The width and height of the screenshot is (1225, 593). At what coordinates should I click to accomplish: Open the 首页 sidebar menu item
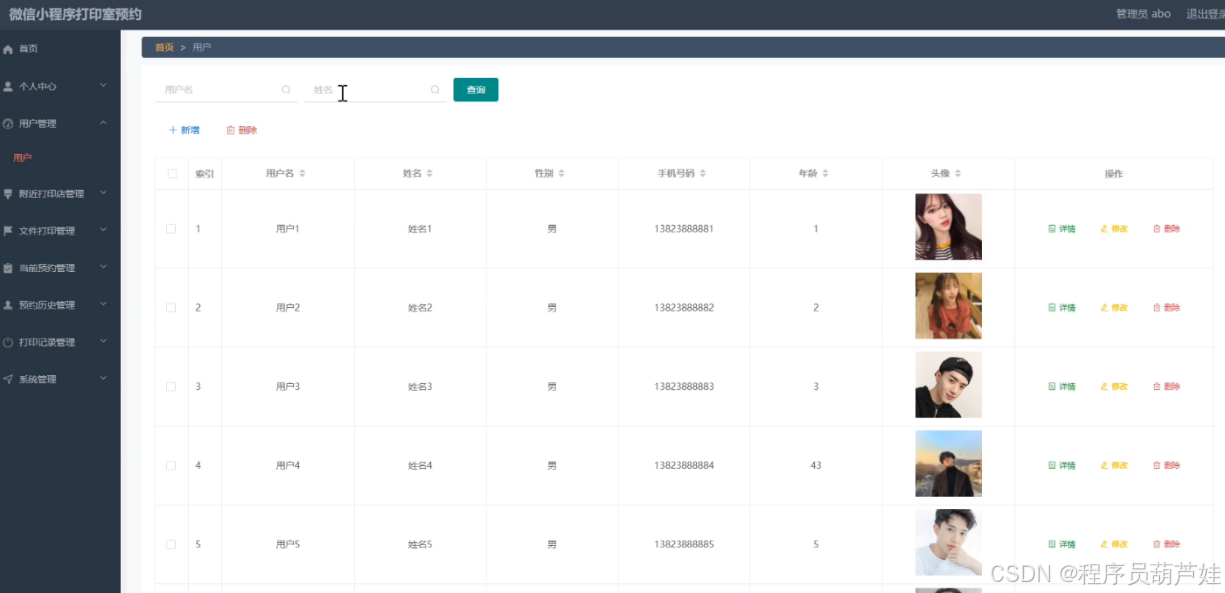point(60,49)
